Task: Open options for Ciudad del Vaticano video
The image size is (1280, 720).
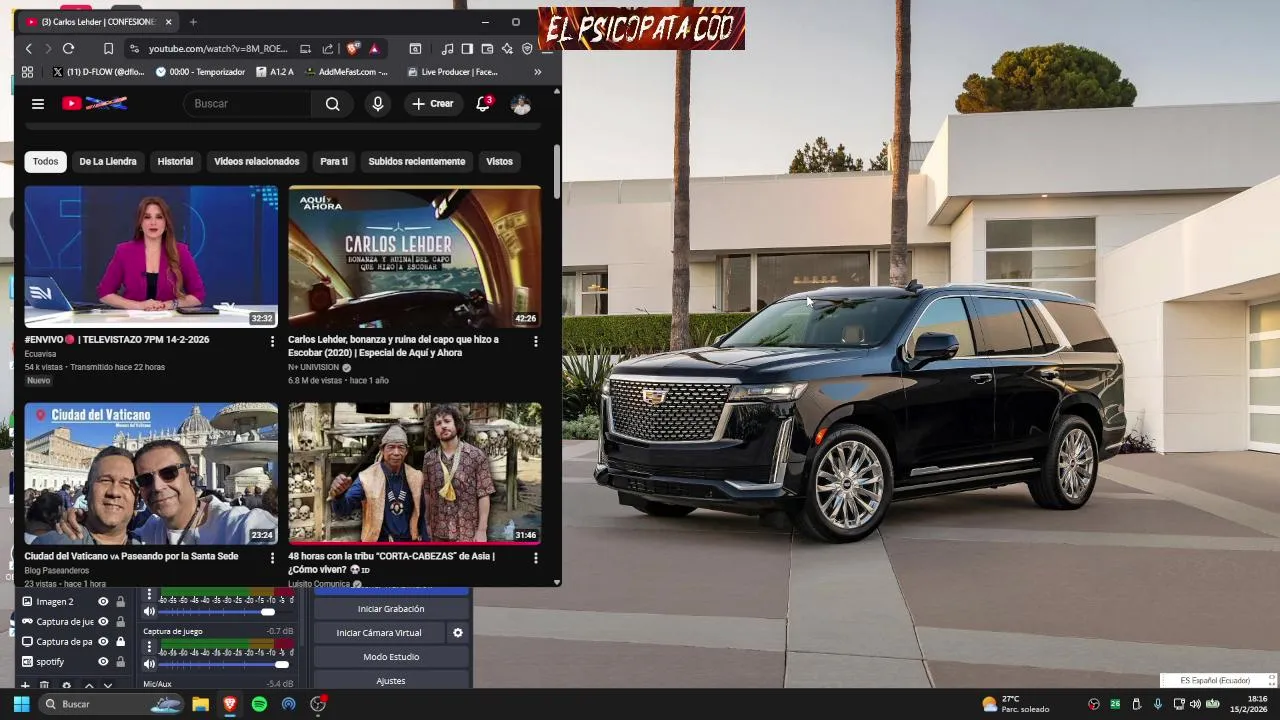Action: (272, 558)
